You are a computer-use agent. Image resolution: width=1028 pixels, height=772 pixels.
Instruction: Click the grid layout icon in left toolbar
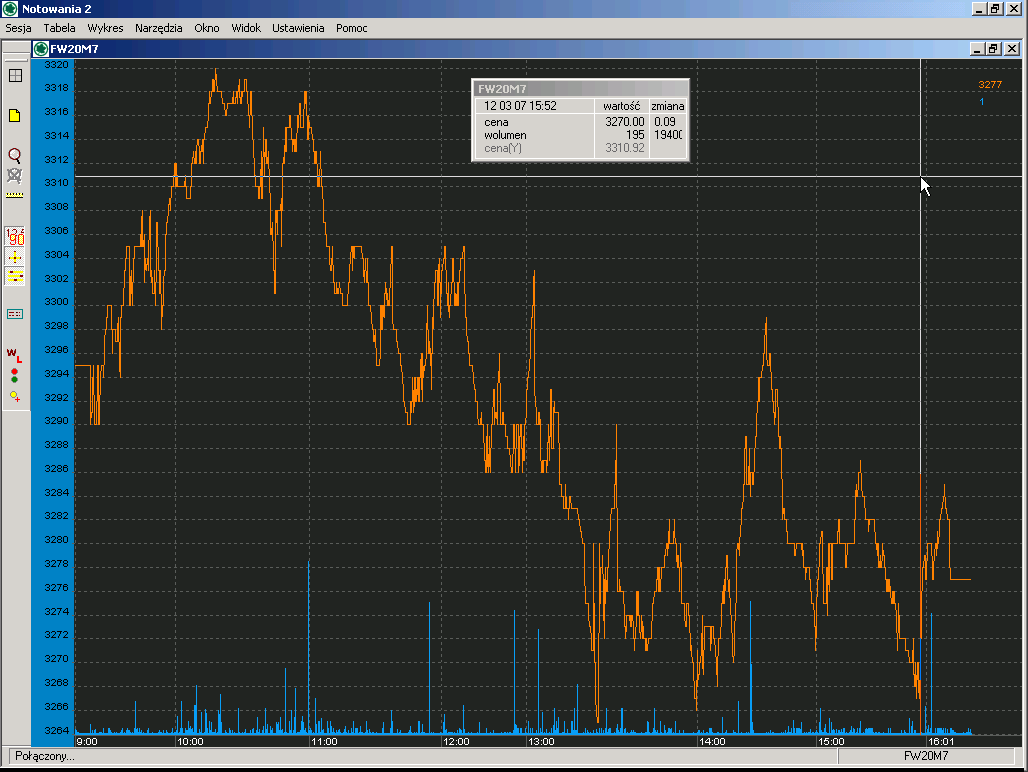pyautogui.click(x=15, y=75)
